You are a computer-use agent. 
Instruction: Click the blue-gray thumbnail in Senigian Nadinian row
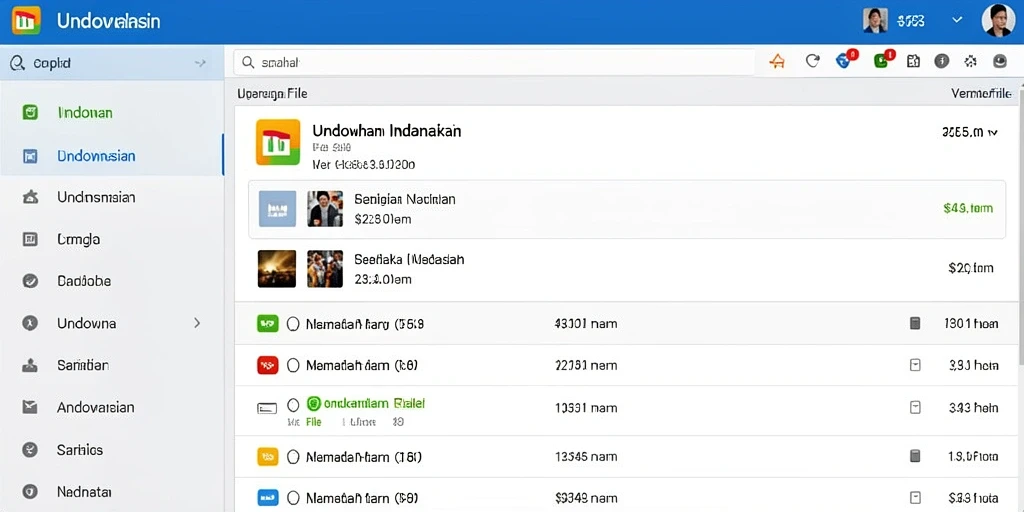pos(278,209)
